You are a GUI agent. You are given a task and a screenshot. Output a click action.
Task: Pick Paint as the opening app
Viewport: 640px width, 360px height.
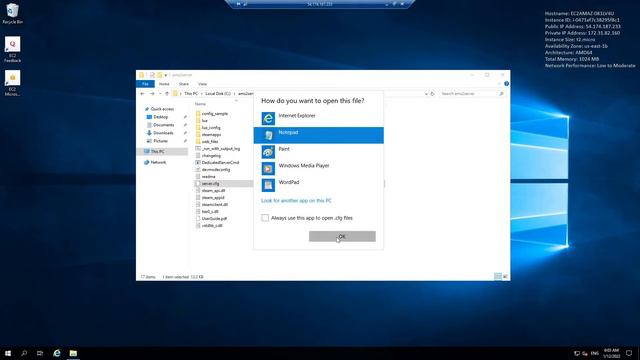(x=318, y=152)
